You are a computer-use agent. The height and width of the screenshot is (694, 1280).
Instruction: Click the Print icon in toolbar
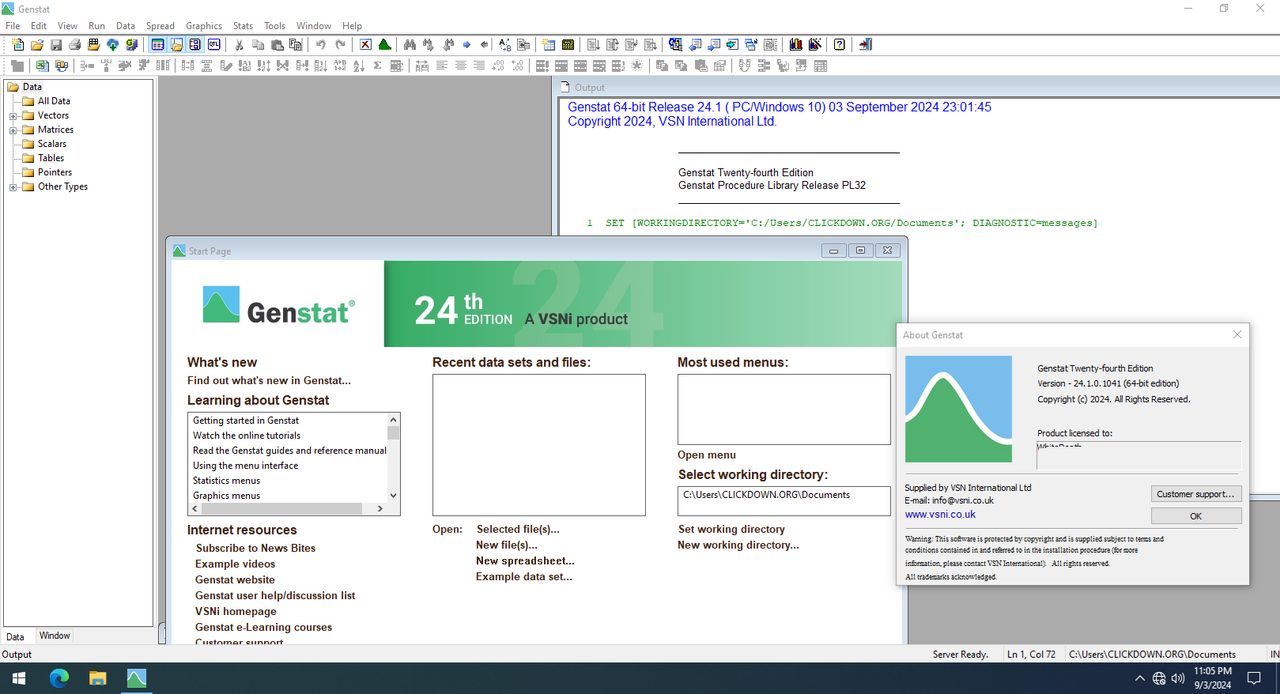pos(74,45)
